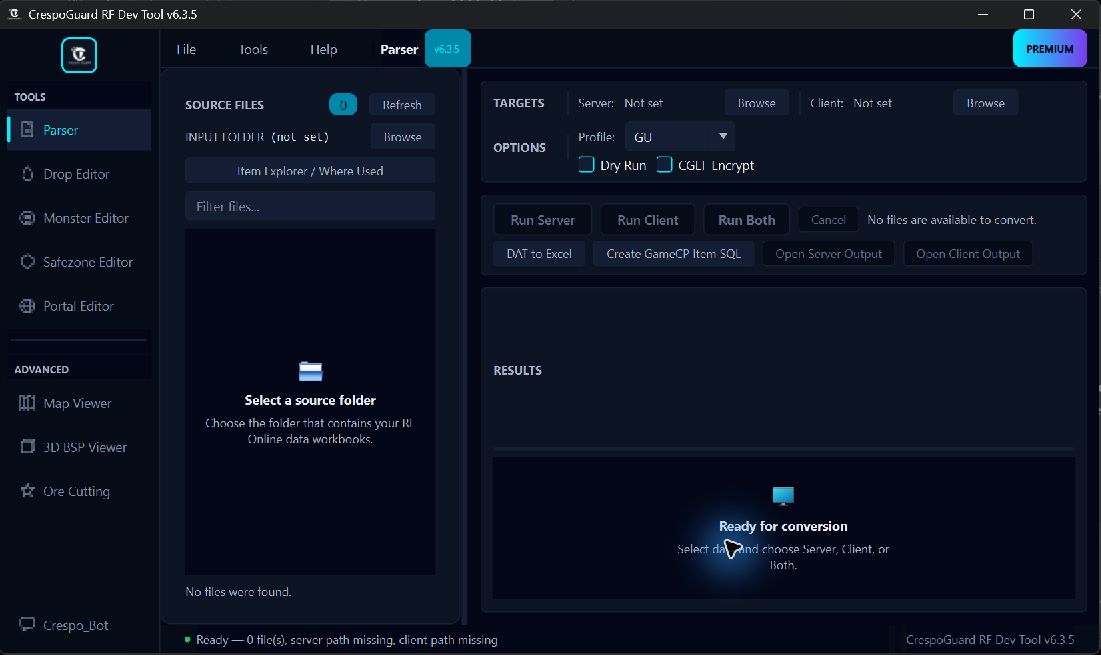
Task: Open the Ore Cutting tool
Action: pos(79,491)
